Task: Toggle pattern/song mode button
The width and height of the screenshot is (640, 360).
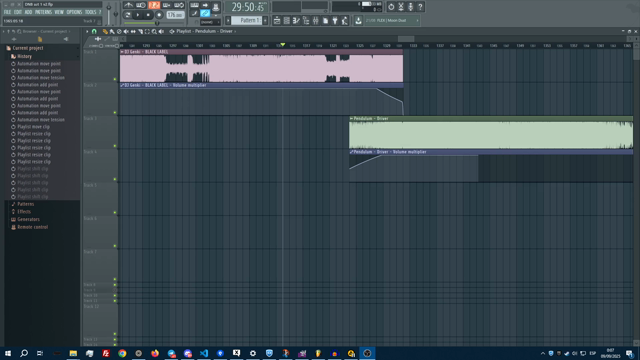Action: click(x=128, y=15)
